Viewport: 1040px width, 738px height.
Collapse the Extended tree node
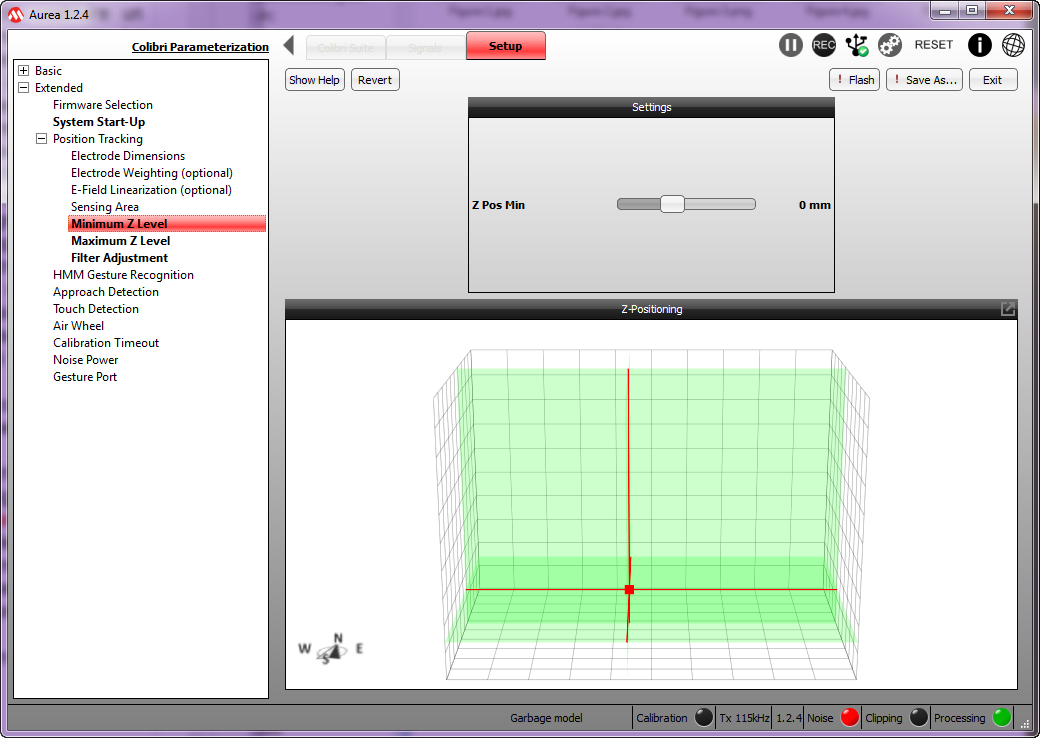point(24,88)
